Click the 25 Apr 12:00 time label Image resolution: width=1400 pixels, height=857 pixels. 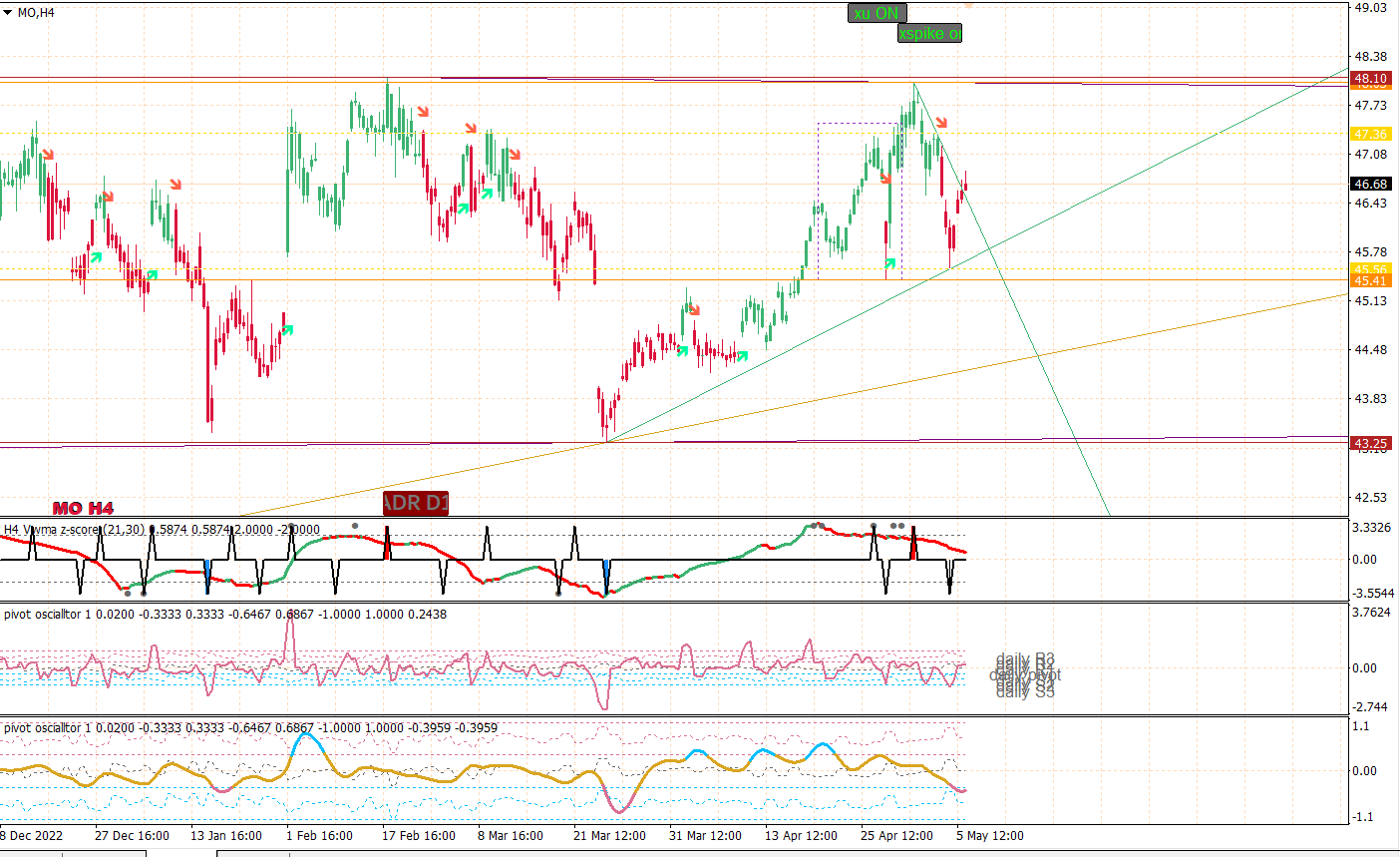coord(896,836)
